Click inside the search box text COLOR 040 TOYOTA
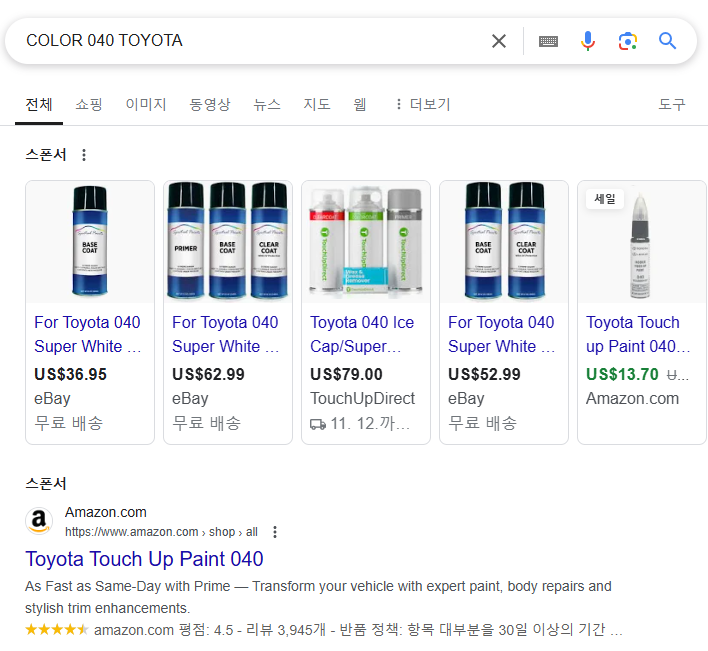The width and height of the screenshot is (708, 651). (104, 41)
